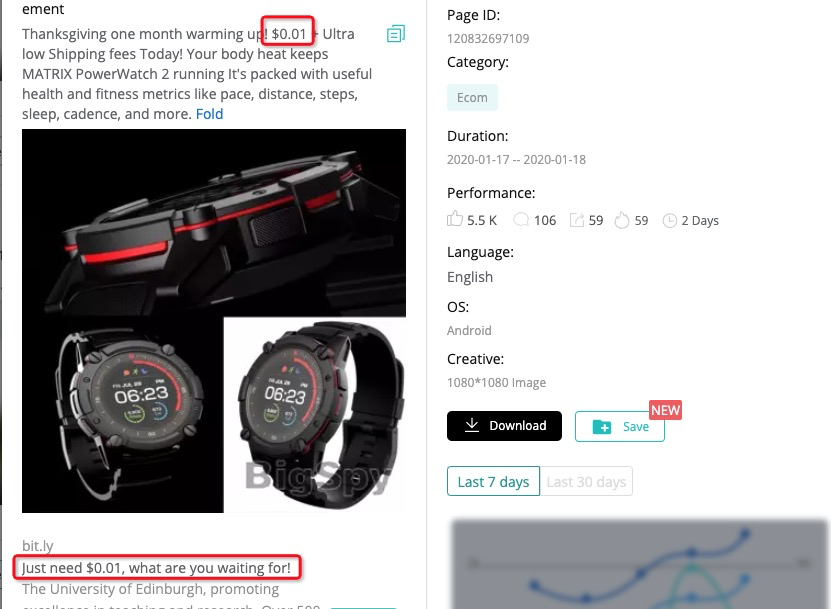Click the comments bubble icon
831x609 pixels.
(x=521, y=219)
